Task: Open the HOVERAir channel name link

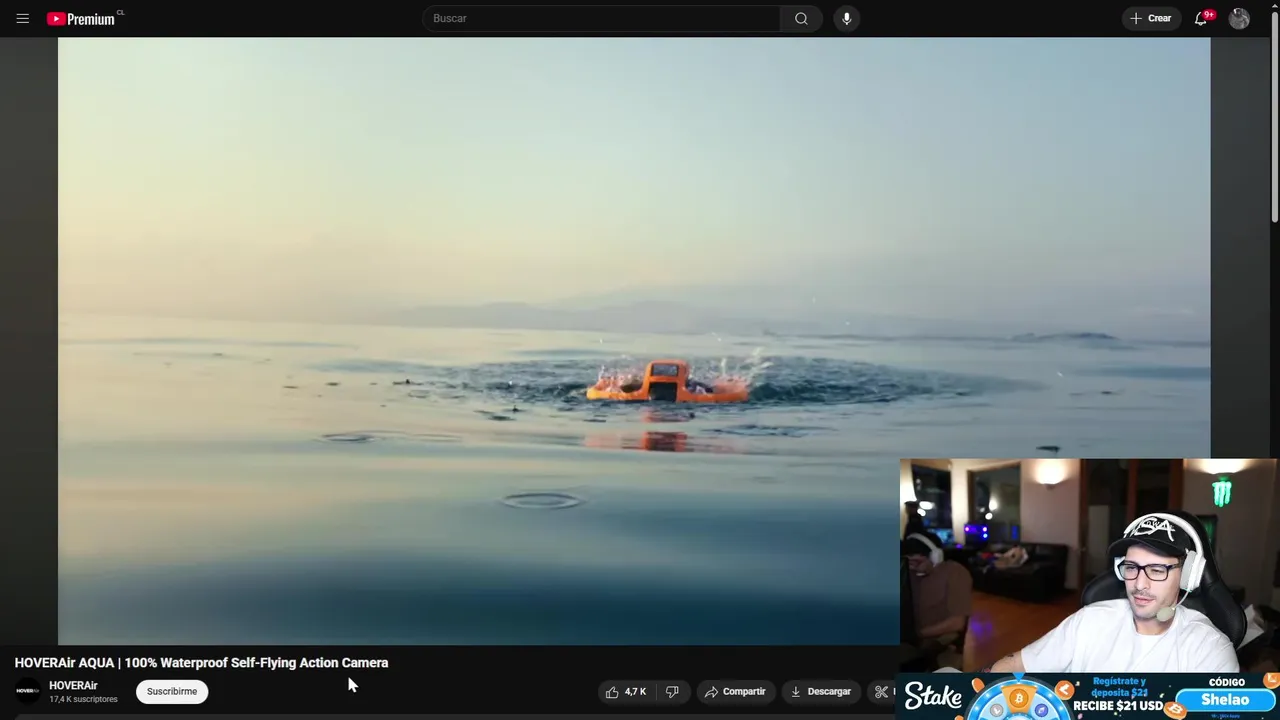Action: coord(73,686)
